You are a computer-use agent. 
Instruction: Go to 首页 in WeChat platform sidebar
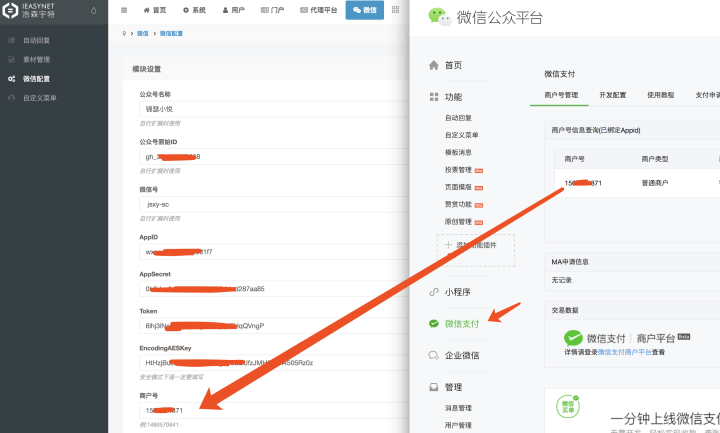[453, 65]
